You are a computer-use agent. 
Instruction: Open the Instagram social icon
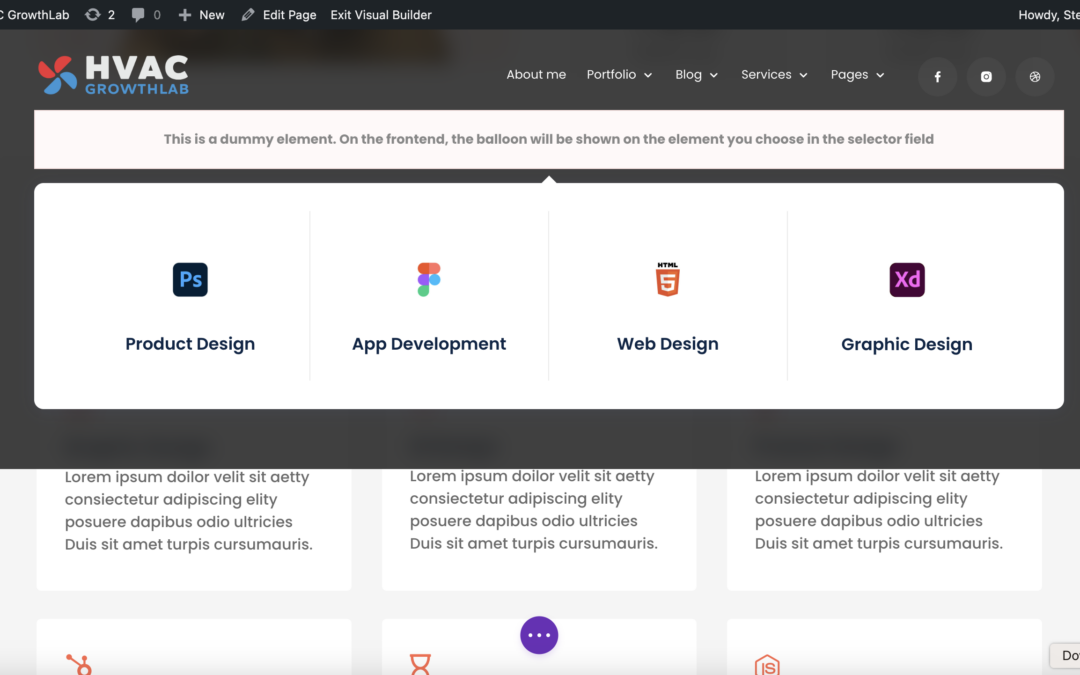pyautogui.click(x=986, y=76)
